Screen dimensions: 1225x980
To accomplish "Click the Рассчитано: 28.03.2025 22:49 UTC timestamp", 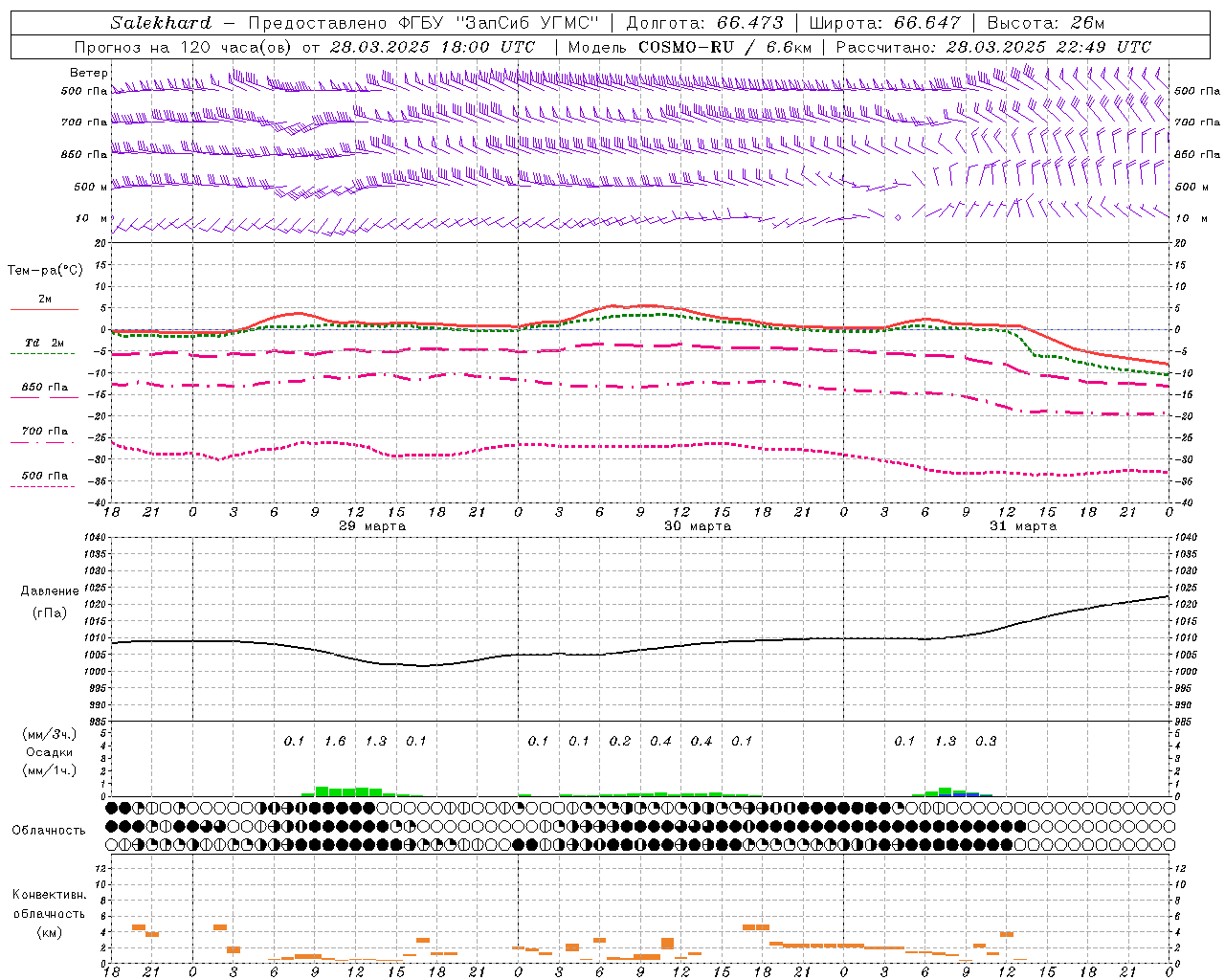I will [994, 47].
